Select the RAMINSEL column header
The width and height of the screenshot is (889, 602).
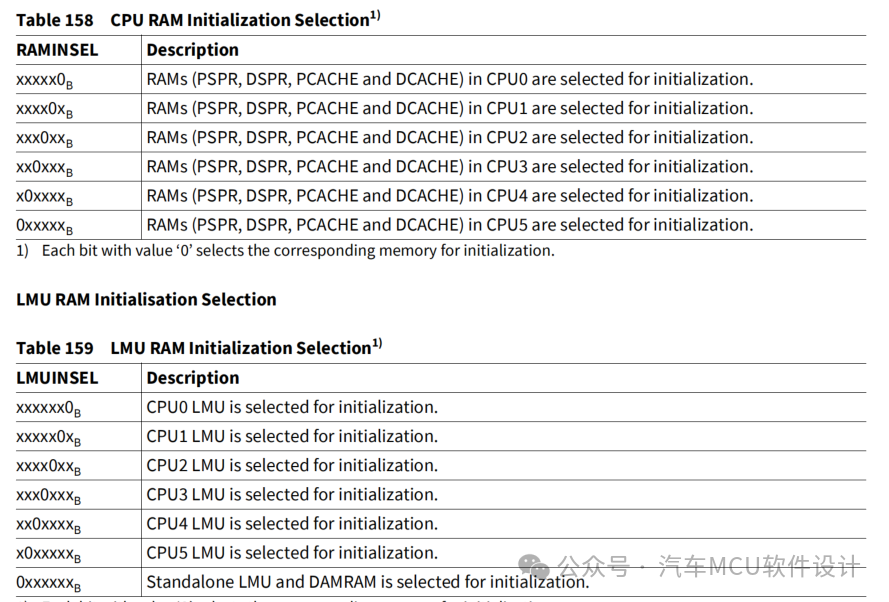57,50
